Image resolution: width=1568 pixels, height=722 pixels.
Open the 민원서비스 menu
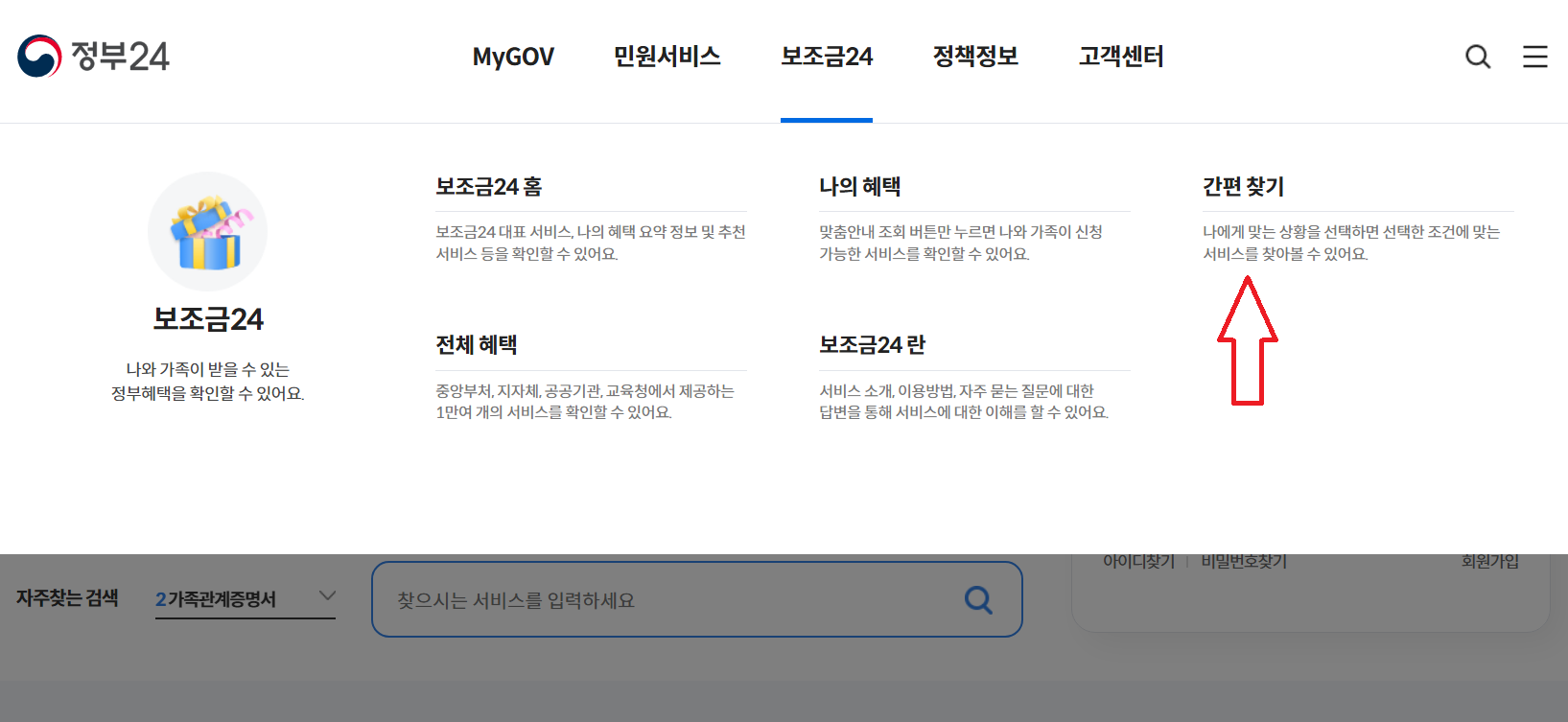667,57
